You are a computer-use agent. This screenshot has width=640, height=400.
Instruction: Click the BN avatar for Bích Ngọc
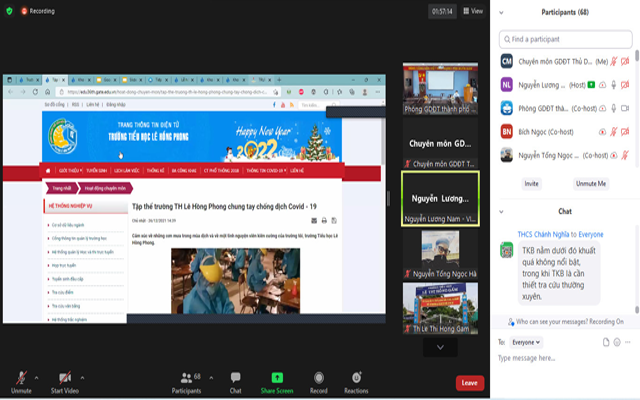click(x=507, y=132)
